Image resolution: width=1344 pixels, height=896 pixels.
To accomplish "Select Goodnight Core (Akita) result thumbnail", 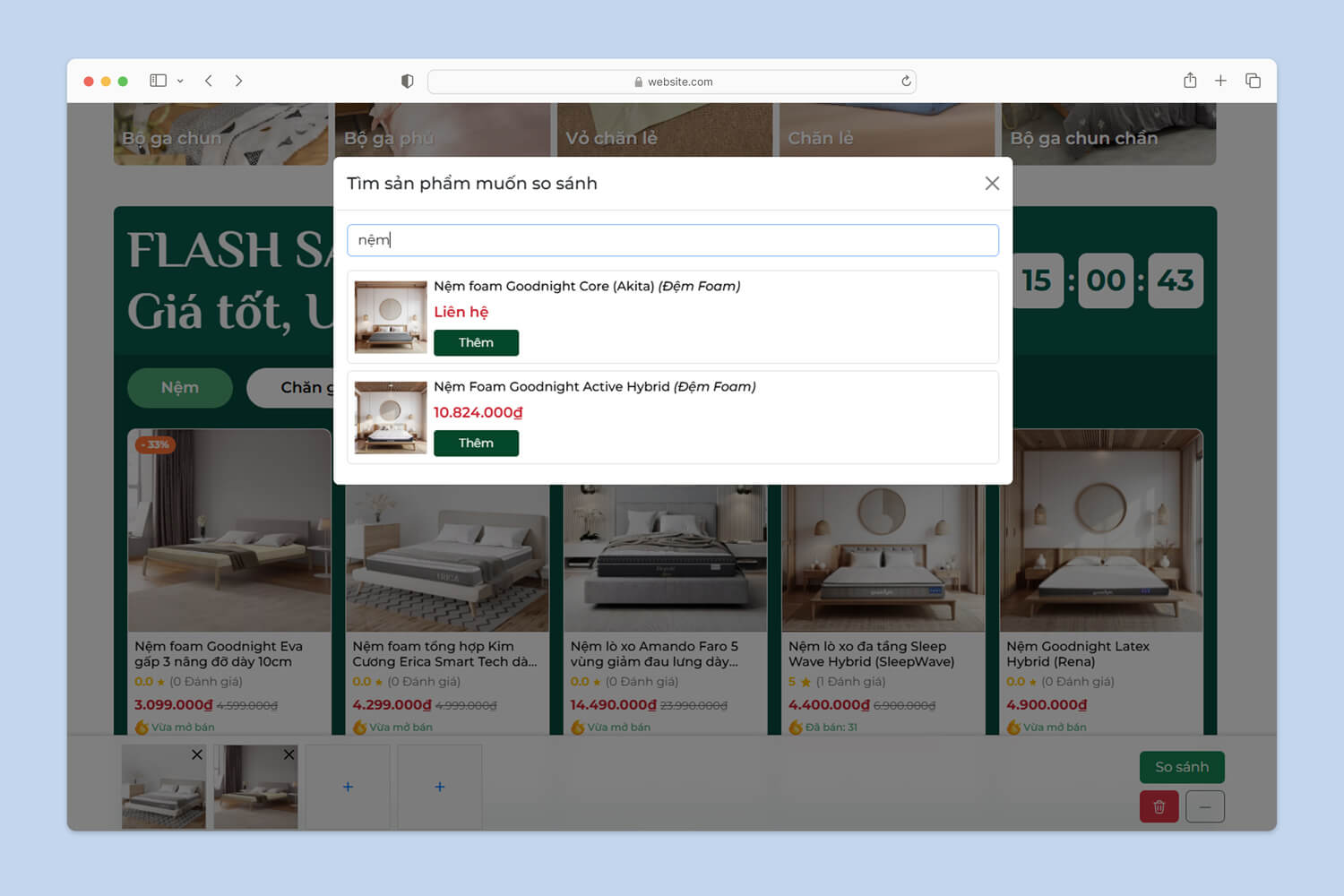I will (x=391, y=317).
